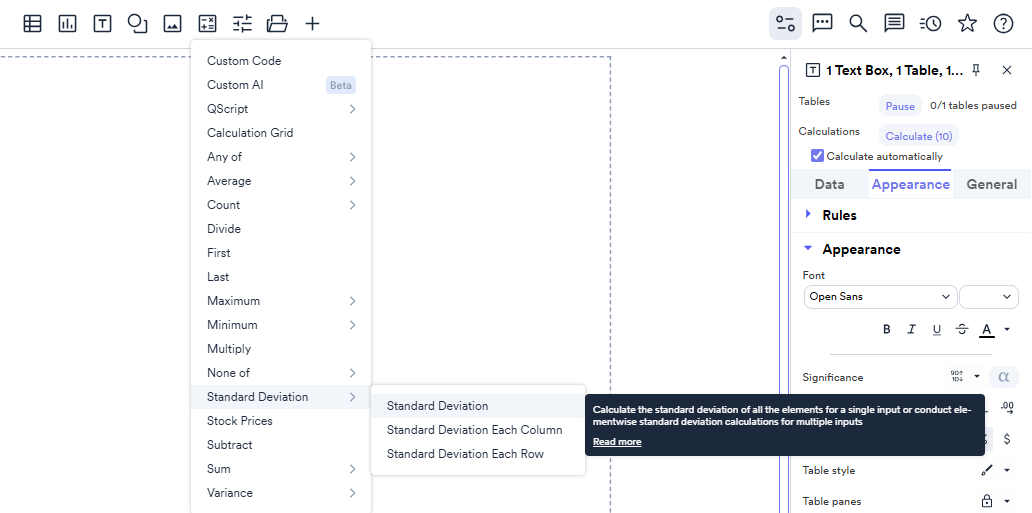Apply Italic font formatting
This screenshot has height=513, width=1032.
click(x=912, y=329)
